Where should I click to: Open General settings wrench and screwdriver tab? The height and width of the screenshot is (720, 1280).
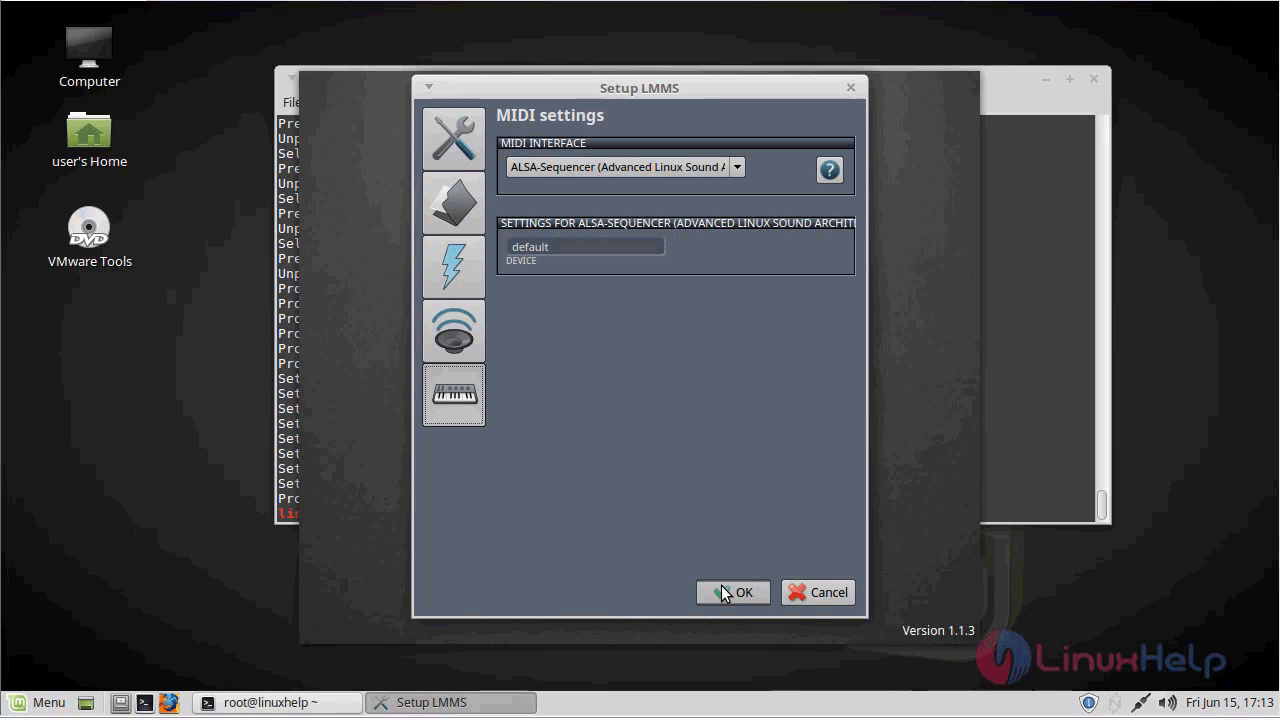click(454, 139)
